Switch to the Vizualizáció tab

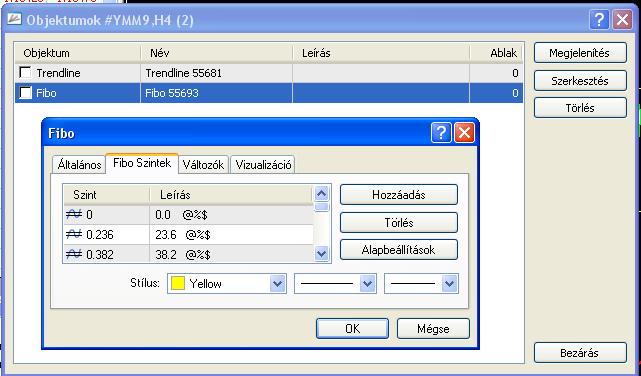click(x=263, y=165)
